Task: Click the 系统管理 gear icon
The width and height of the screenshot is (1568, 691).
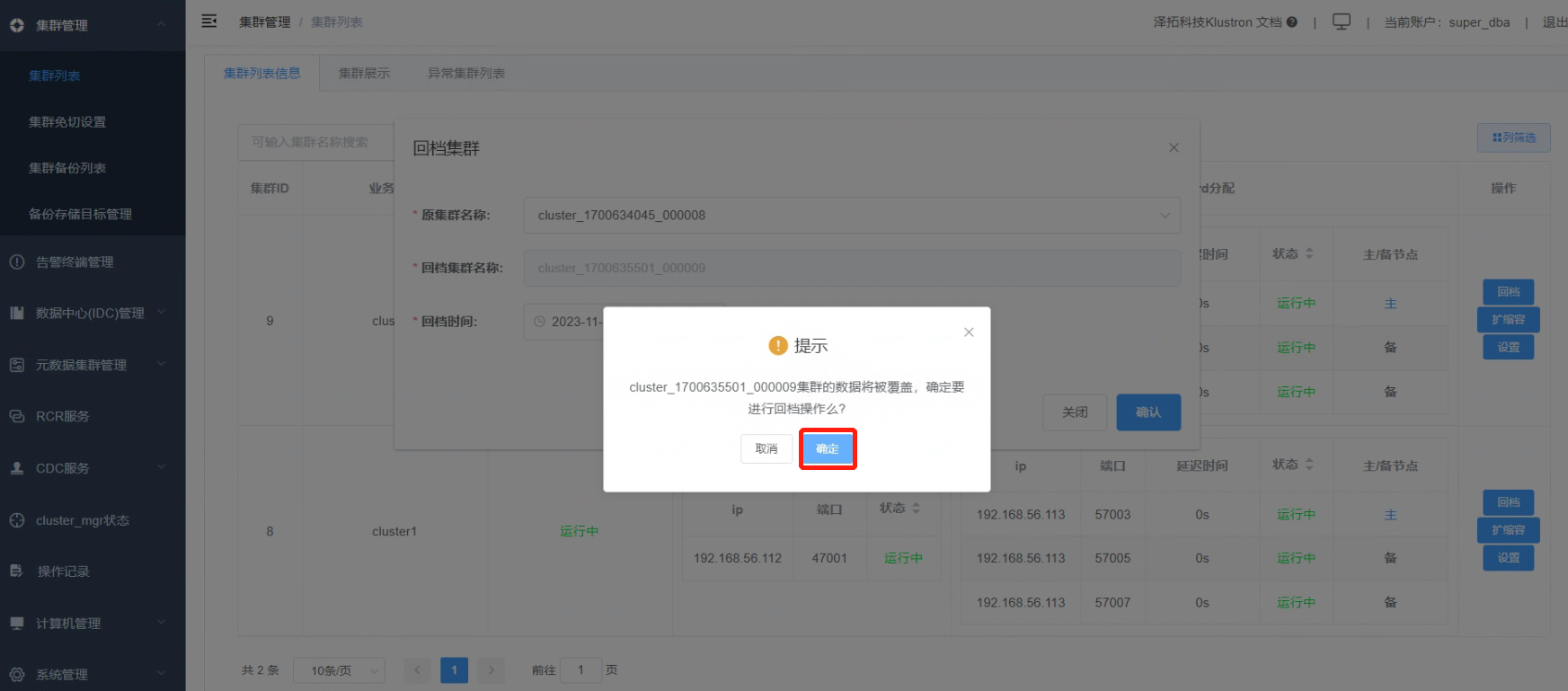Action: point(17,674)
